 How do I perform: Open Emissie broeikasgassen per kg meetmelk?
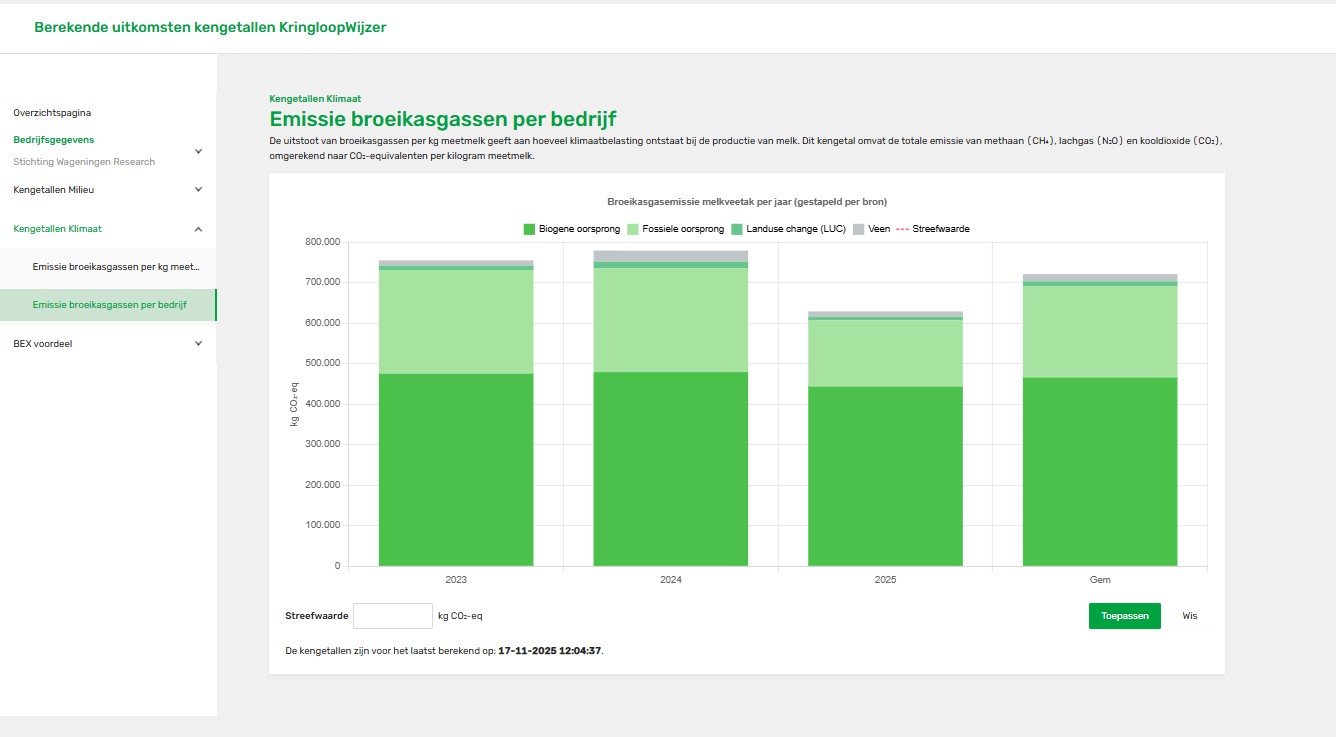(115, 267)
